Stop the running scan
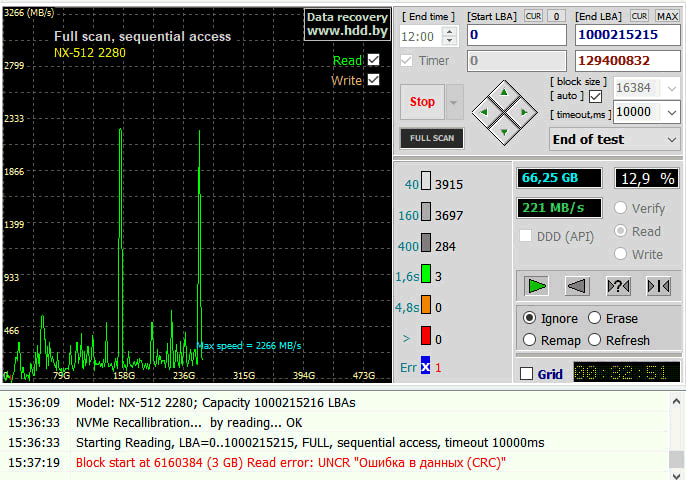This screenshot has width=686, height=480. [422, 102]
